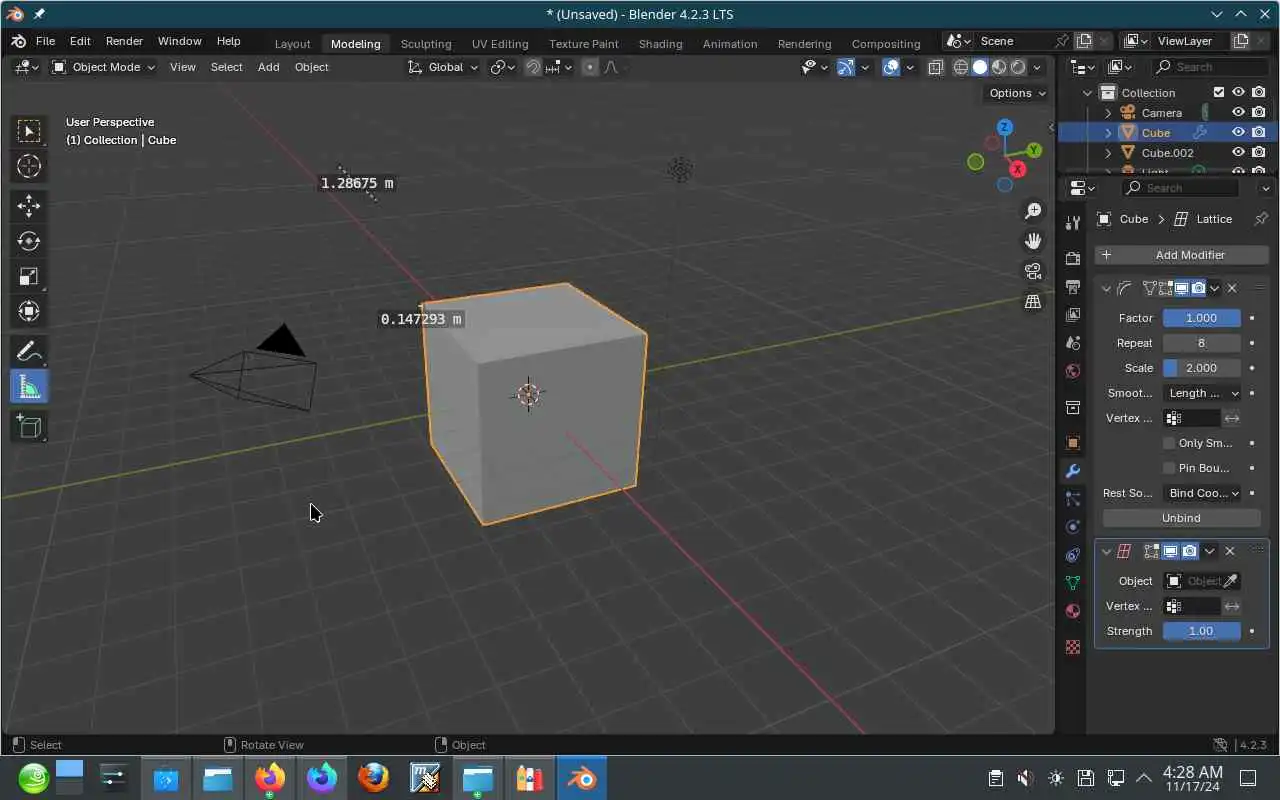The image size is (1280, 800).
Task: Switch to the Shading workspace tab
Action: click(660, 43)
